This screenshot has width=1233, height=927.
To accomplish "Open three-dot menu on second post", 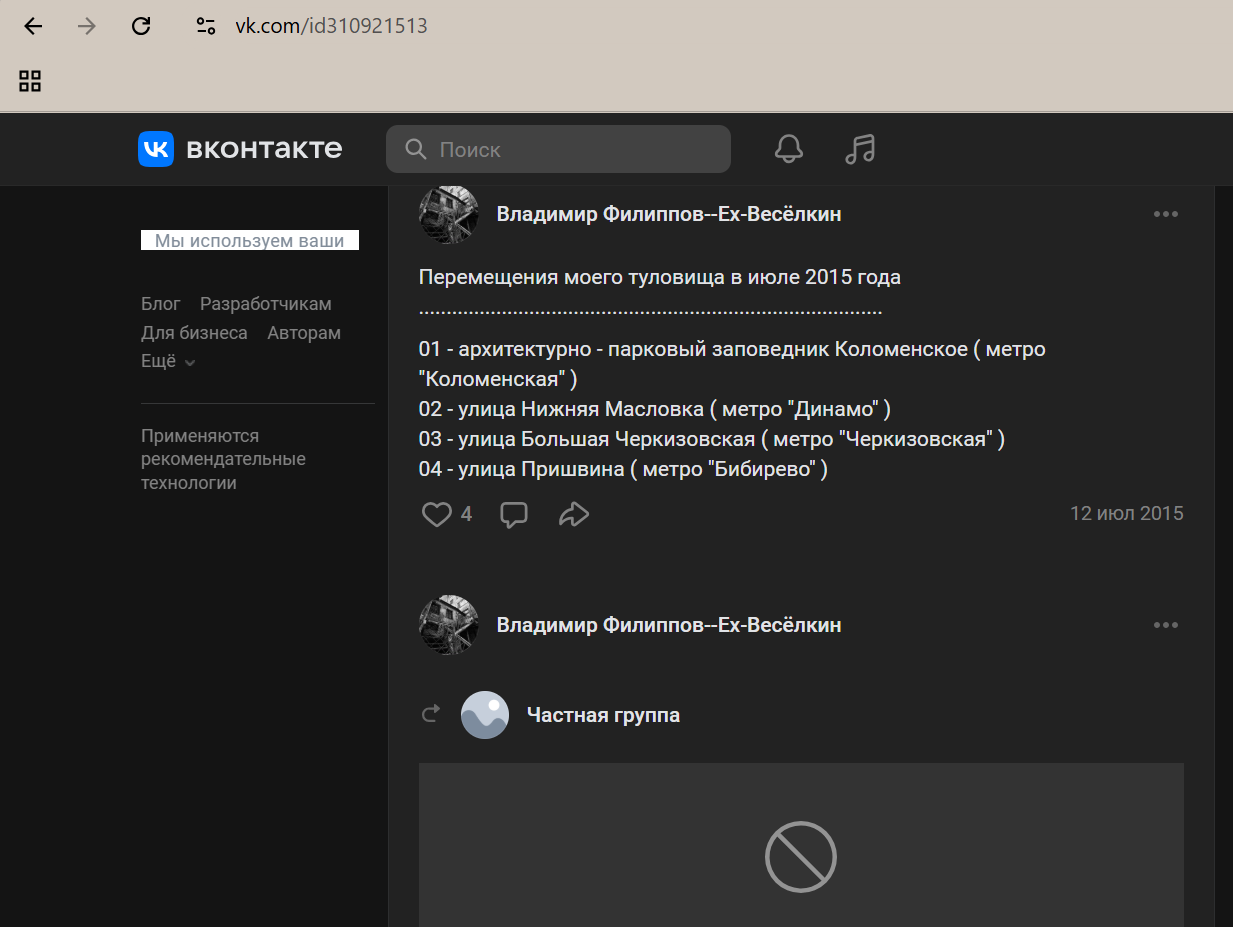I will (1165, 625).
